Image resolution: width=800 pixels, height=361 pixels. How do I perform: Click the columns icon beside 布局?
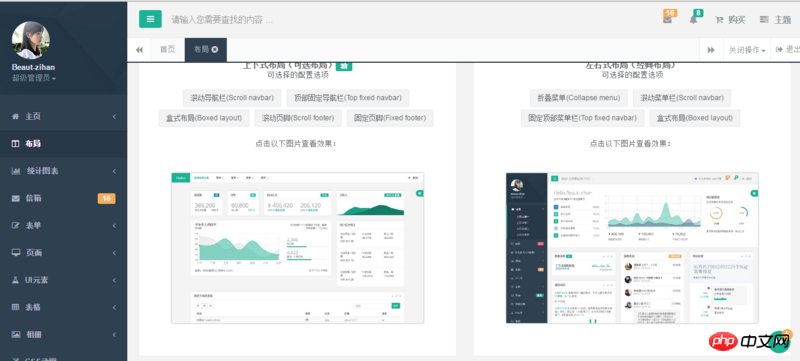point(15,144)
